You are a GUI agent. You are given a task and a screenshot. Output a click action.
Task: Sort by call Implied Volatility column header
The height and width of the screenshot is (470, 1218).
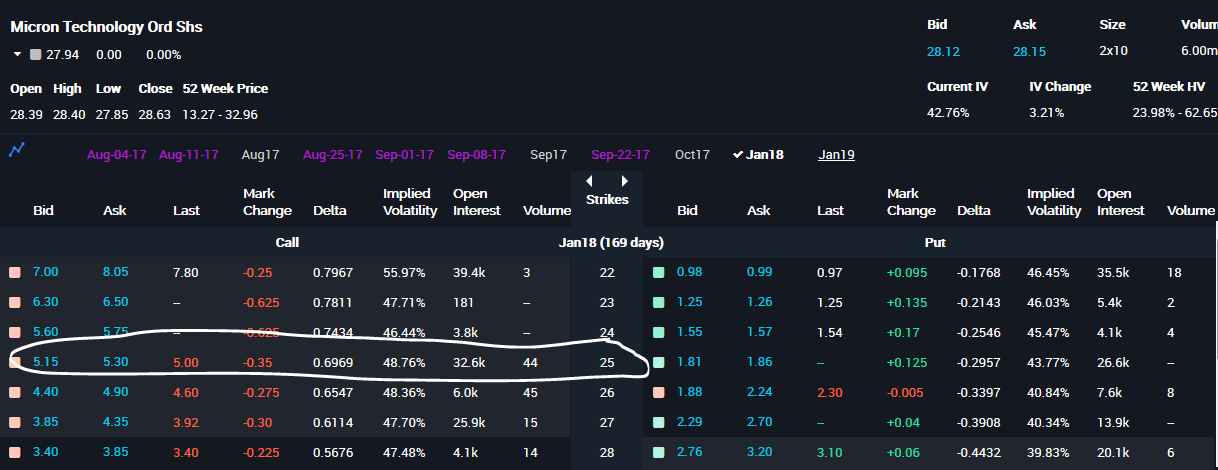pyautogui.click(x=410, y=202)
